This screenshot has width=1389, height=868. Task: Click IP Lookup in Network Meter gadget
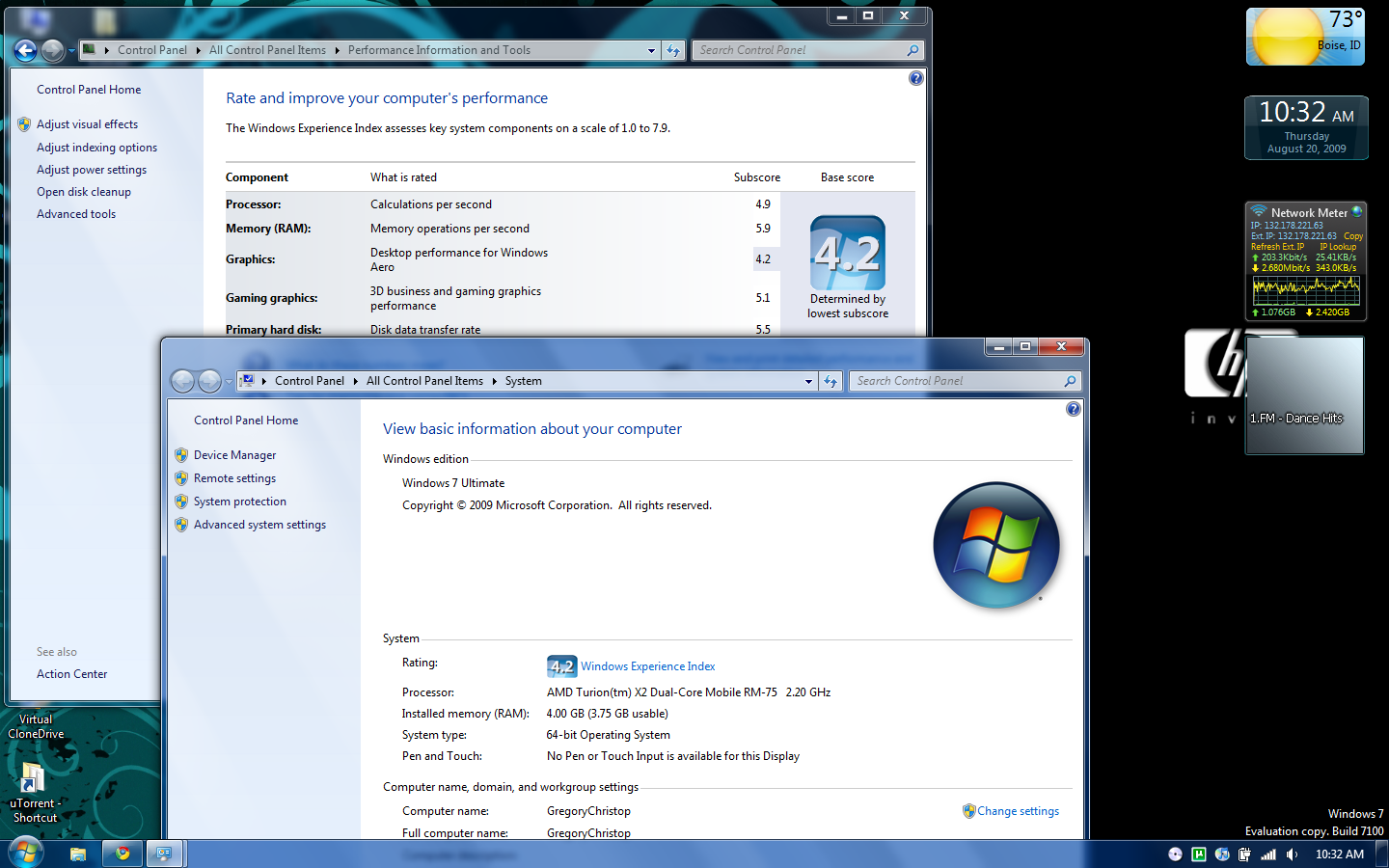1338,247
